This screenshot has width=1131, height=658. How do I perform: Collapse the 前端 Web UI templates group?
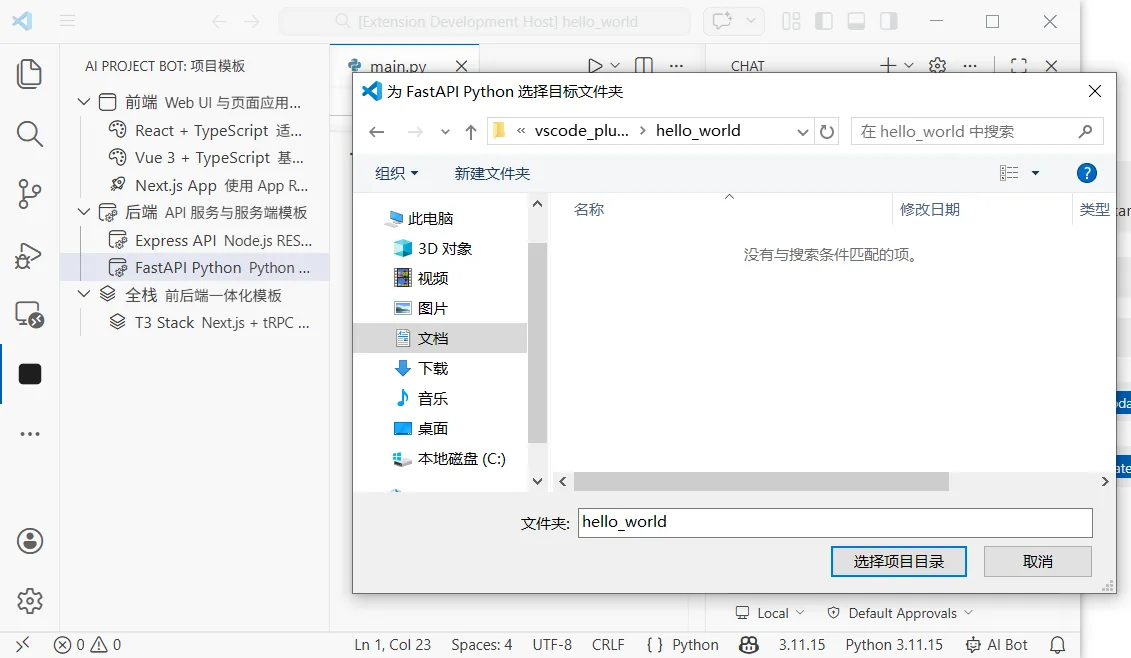[84, 102]
